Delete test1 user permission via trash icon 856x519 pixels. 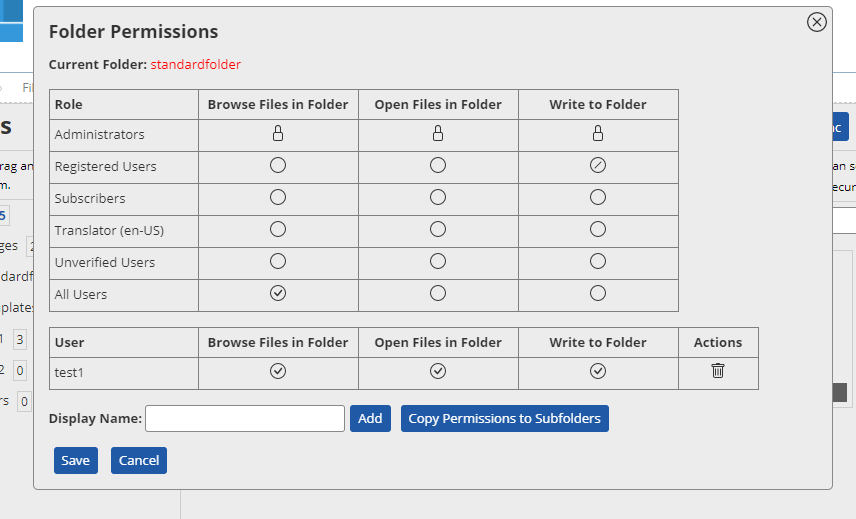(718, 371)
